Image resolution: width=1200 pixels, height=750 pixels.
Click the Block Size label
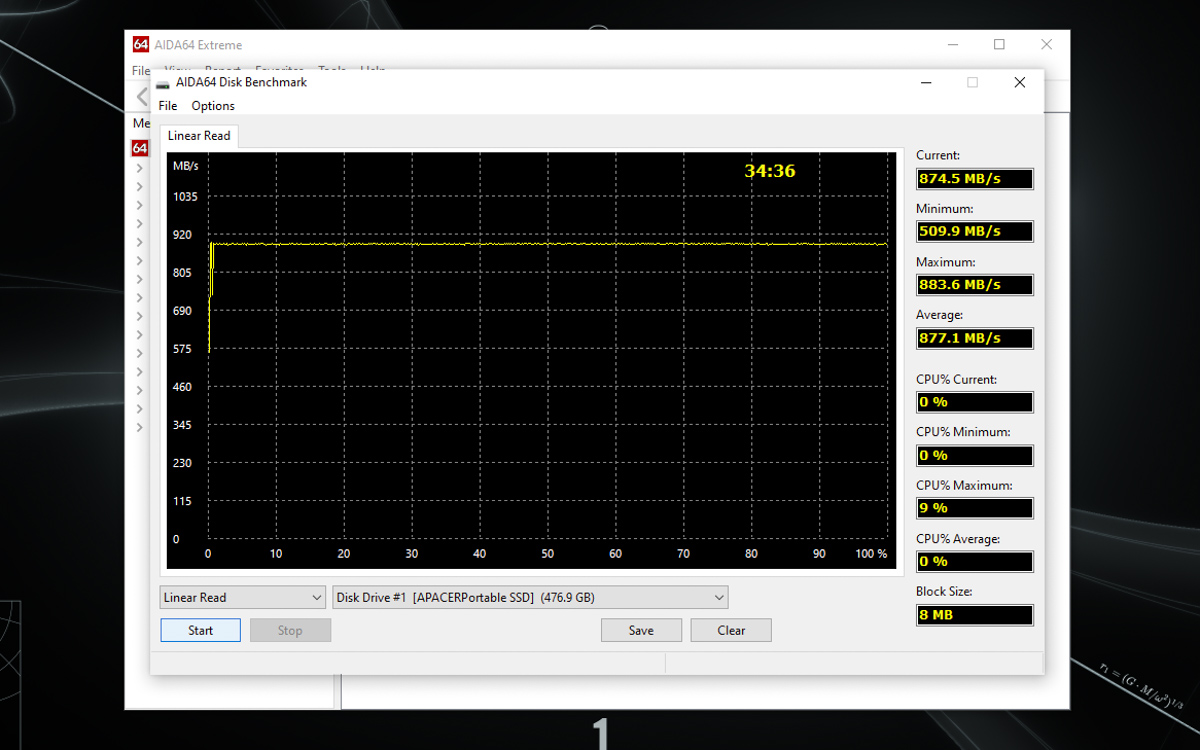click(944, 592)
